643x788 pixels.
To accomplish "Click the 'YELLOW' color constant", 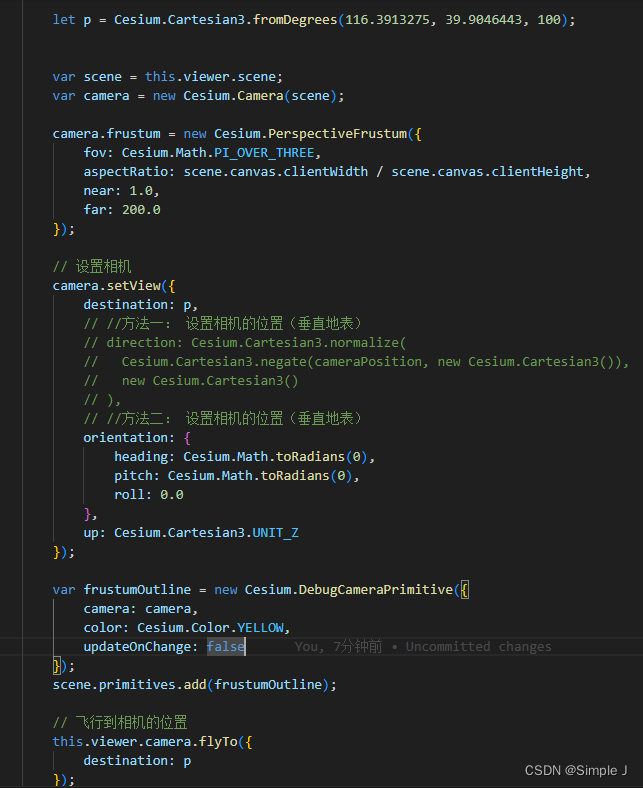I will 260,628.
